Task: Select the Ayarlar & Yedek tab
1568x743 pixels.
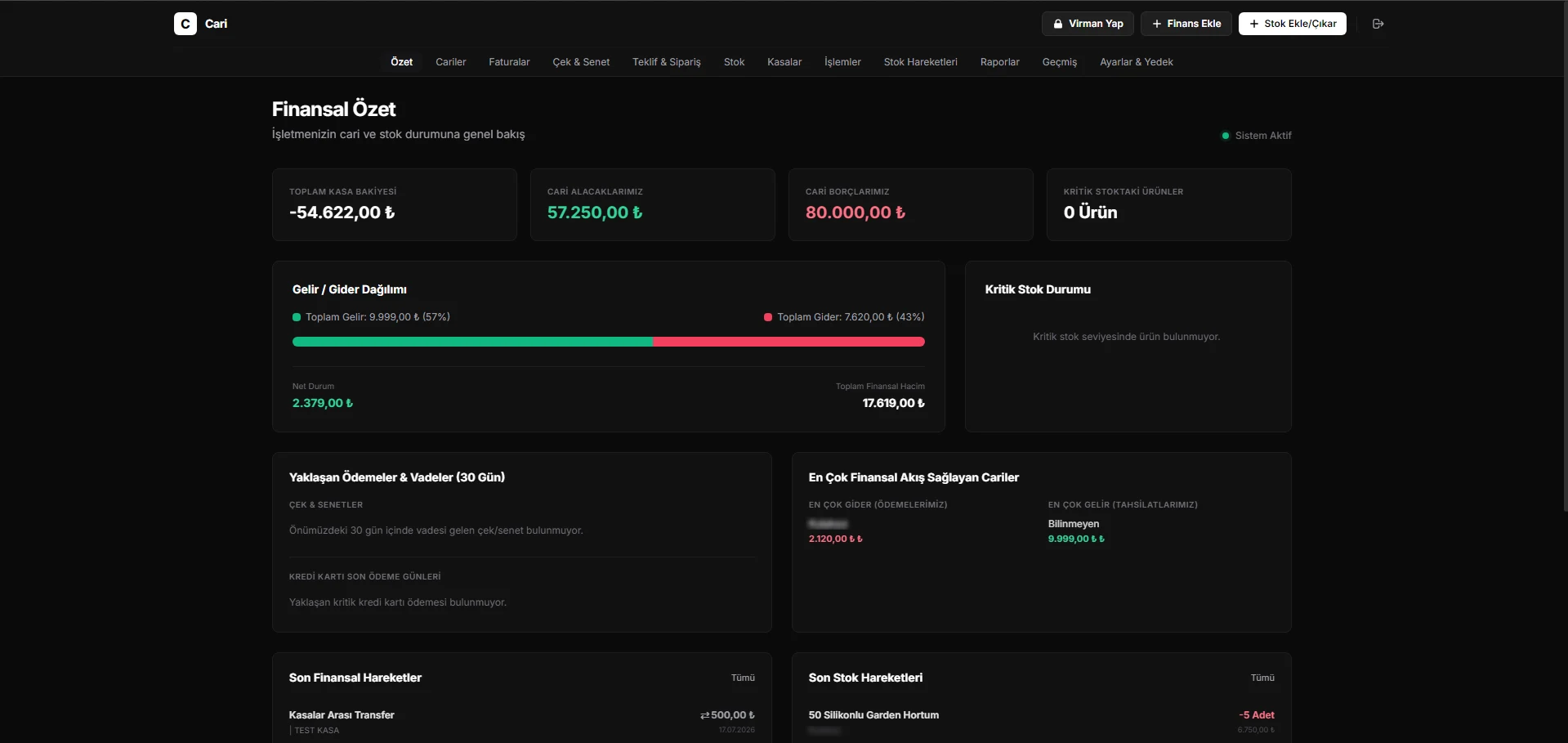Action: tap(1136, 62)
